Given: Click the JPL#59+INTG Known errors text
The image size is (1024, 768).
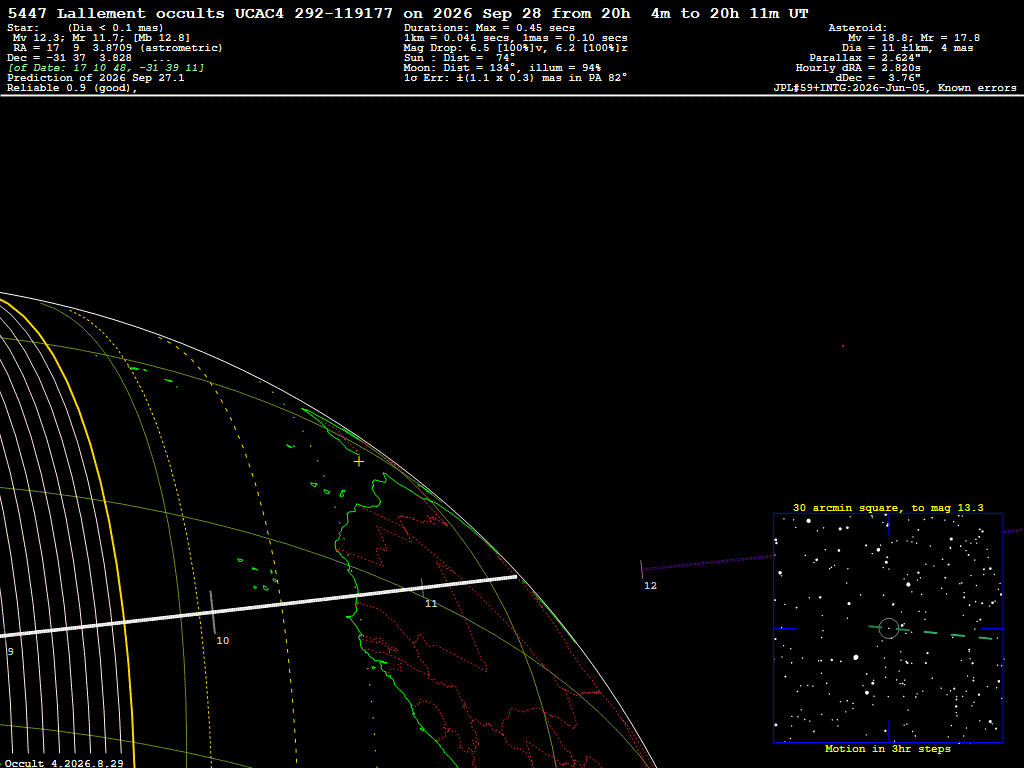Looking at the screenshot, I should (895, 88).
